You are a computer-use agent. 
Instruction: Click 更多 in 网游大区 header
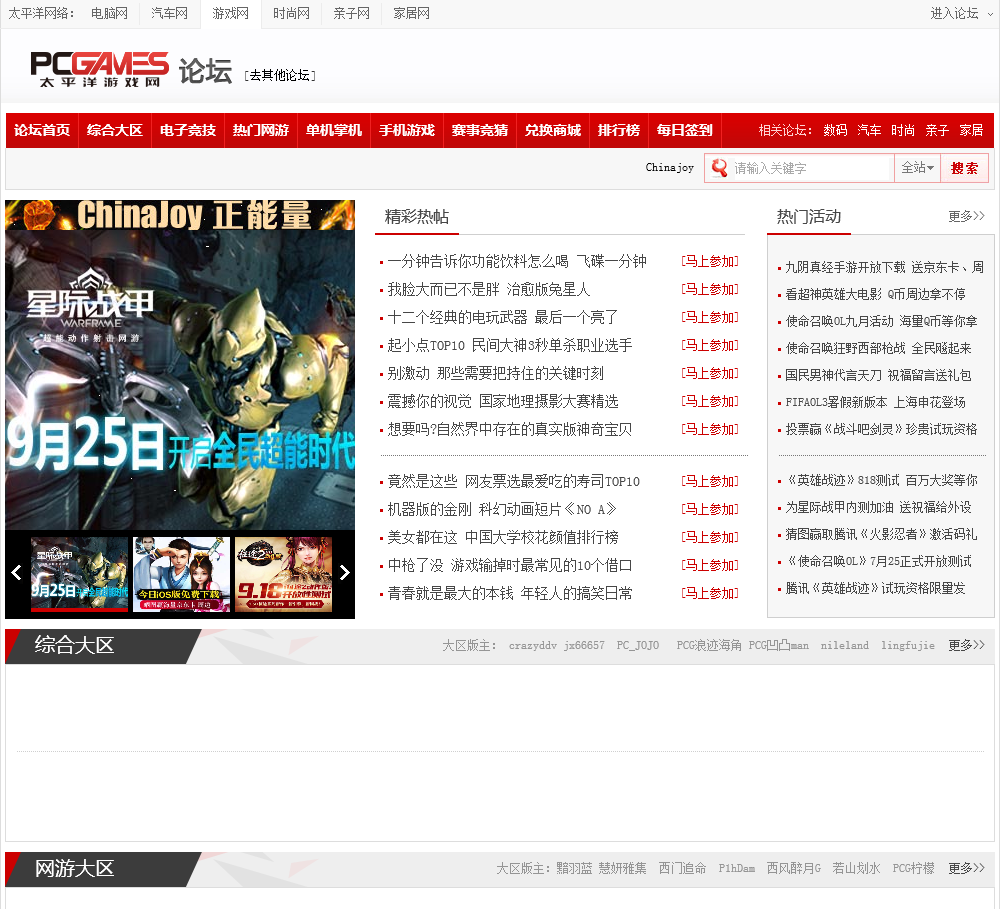coord(966,868)
